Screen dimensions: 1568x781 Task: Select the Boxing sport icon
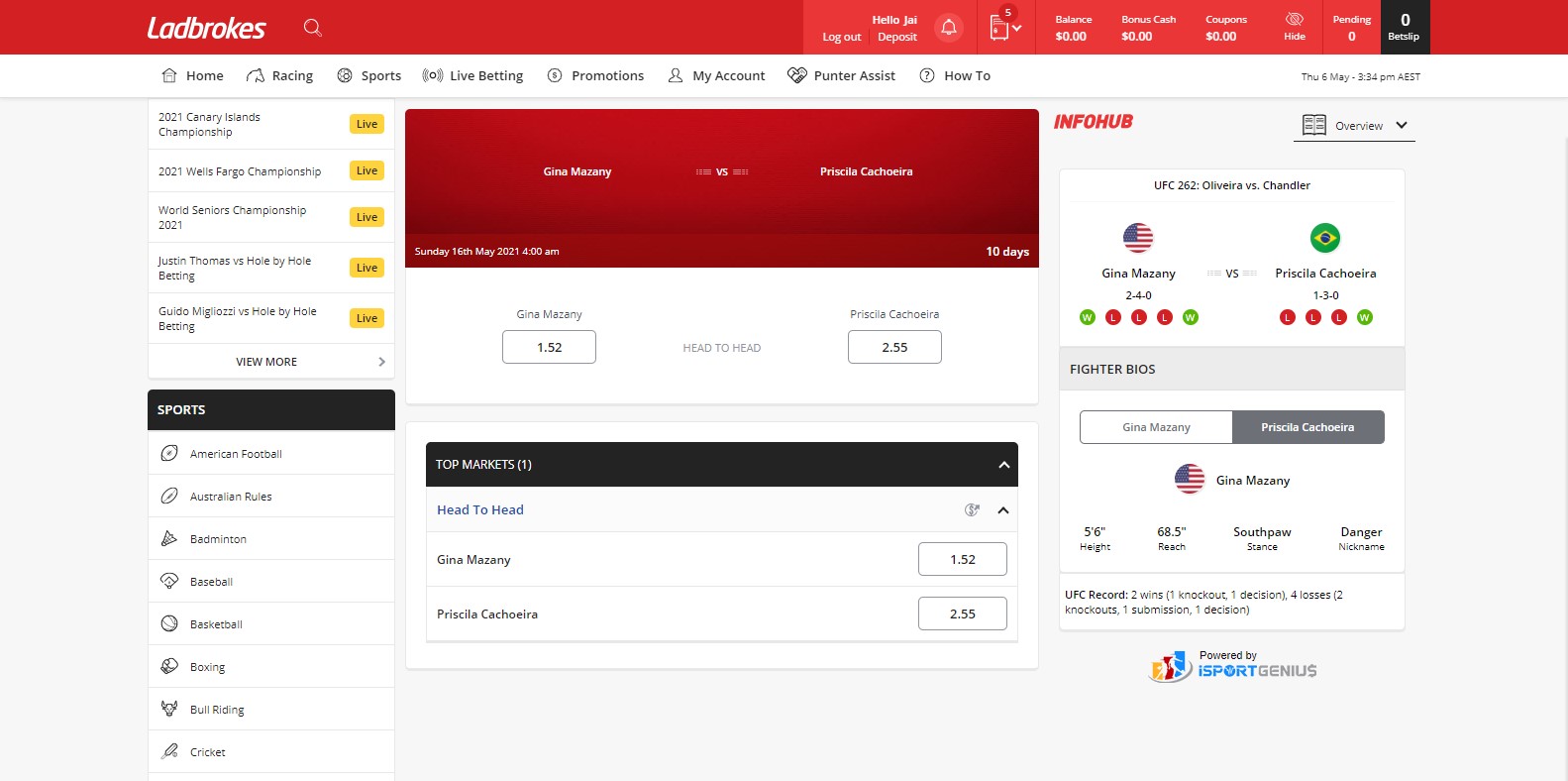(169, 667)
